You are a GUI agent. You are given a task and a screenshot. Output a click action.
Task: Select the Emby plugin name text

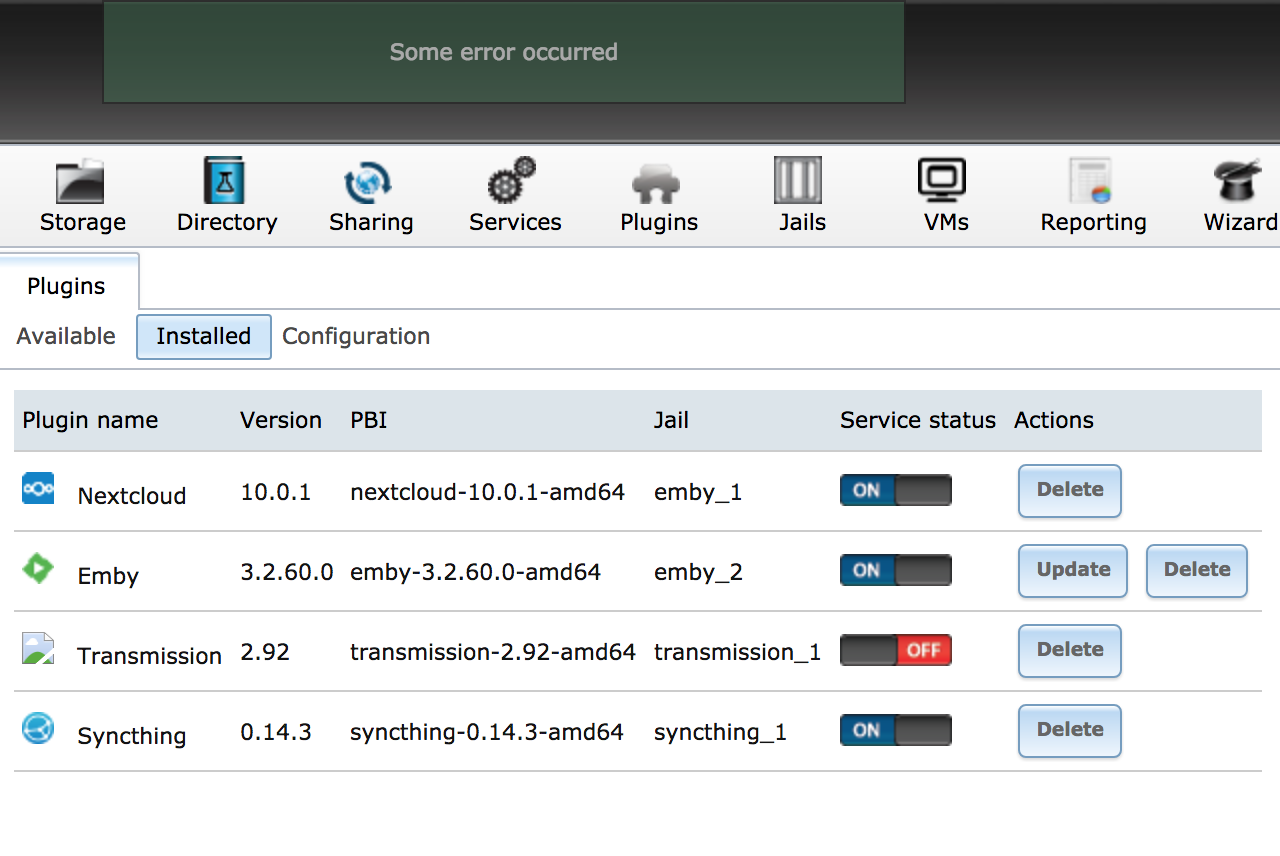click(x=108, y=576)
